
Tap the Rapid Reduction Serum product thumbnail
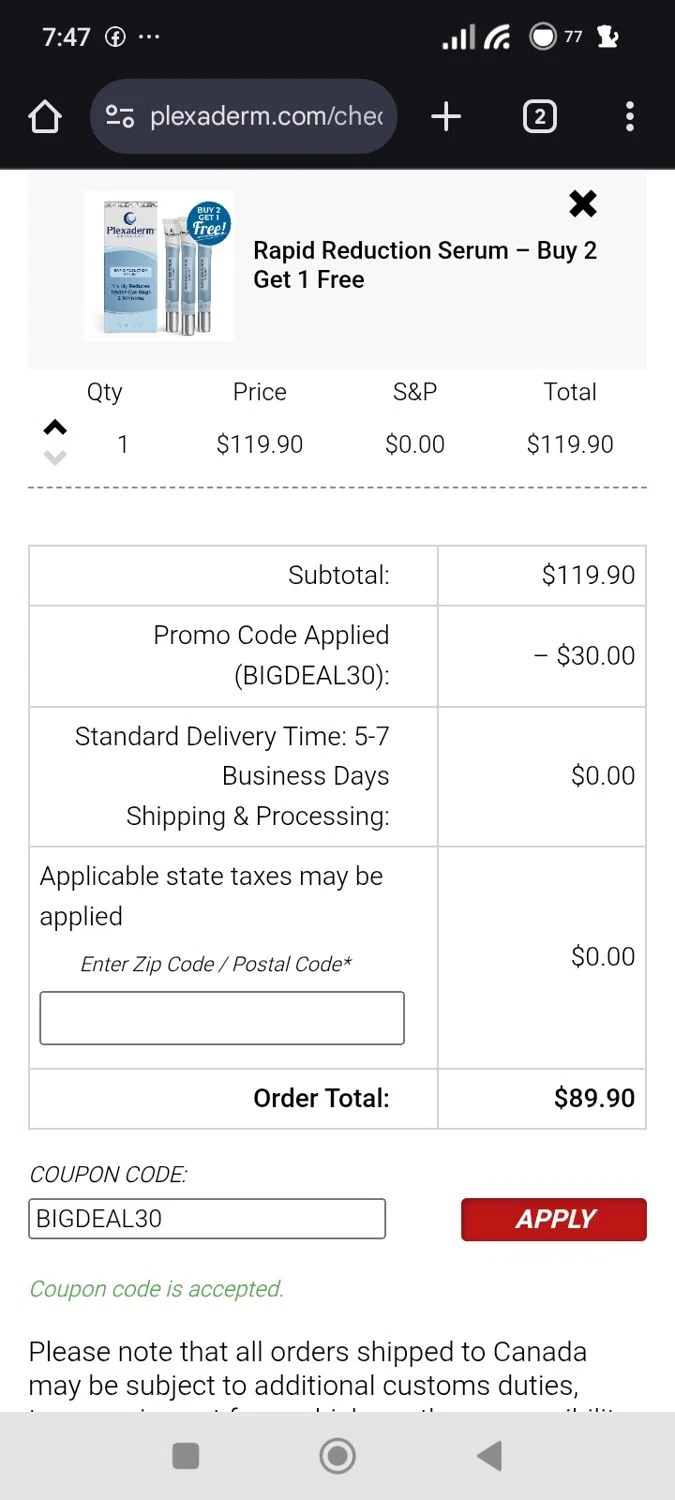[159, 266]
